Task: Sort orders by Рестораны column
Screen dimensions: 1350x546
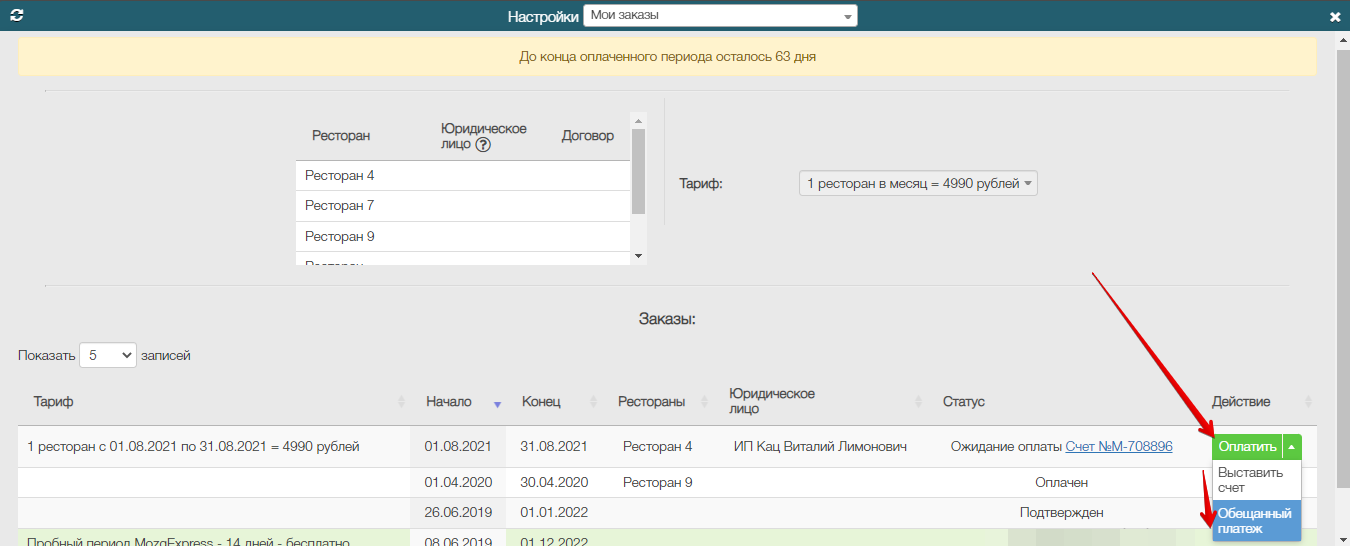Action: tap(658, 402)
